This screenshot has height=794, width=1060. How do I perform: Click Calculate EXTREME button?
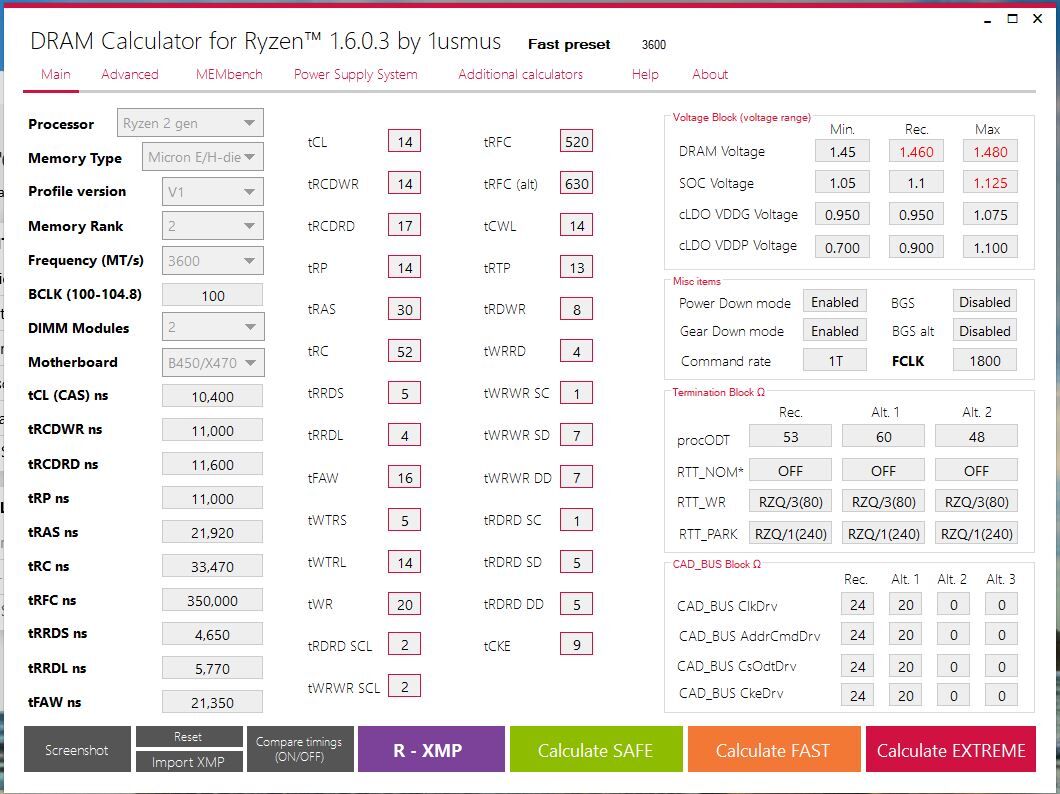pos(951,749)
